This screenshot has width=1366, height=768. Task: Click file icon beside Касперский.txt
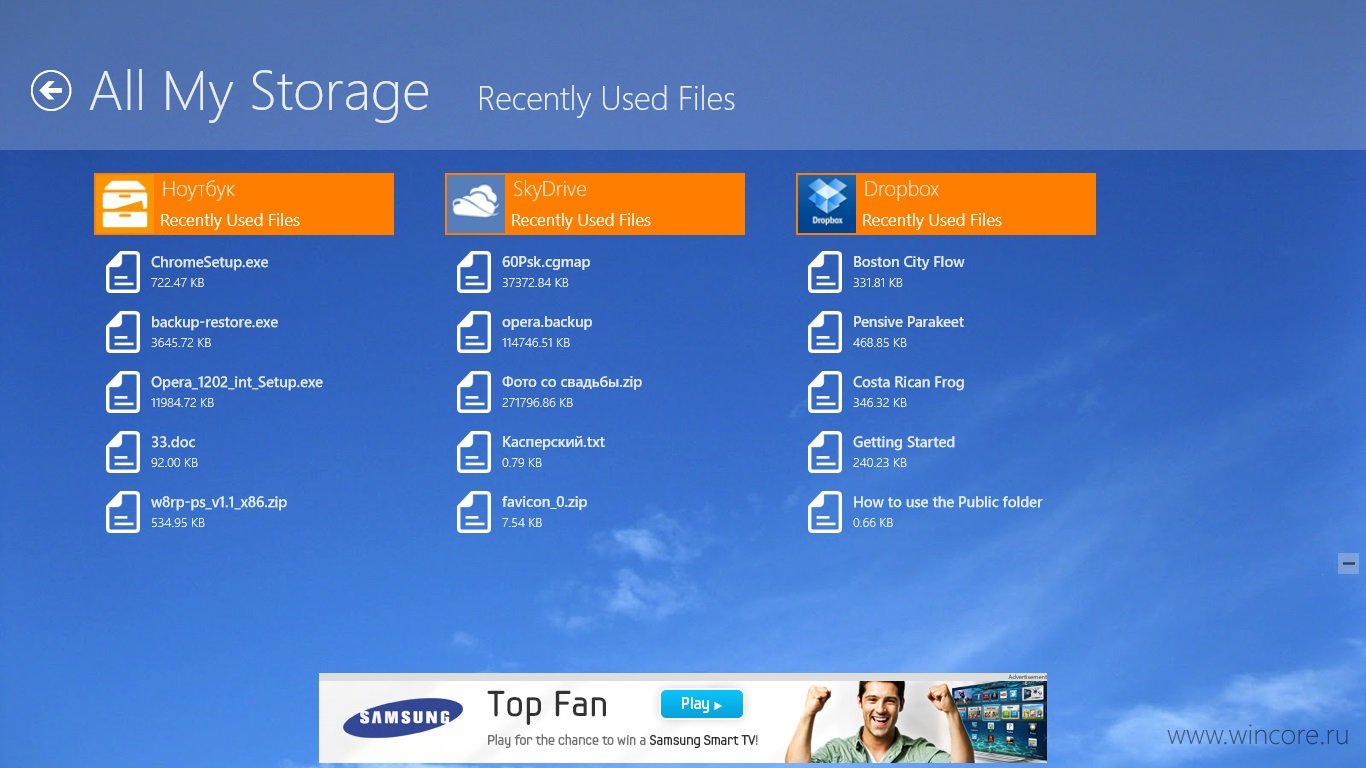point(474,452)
